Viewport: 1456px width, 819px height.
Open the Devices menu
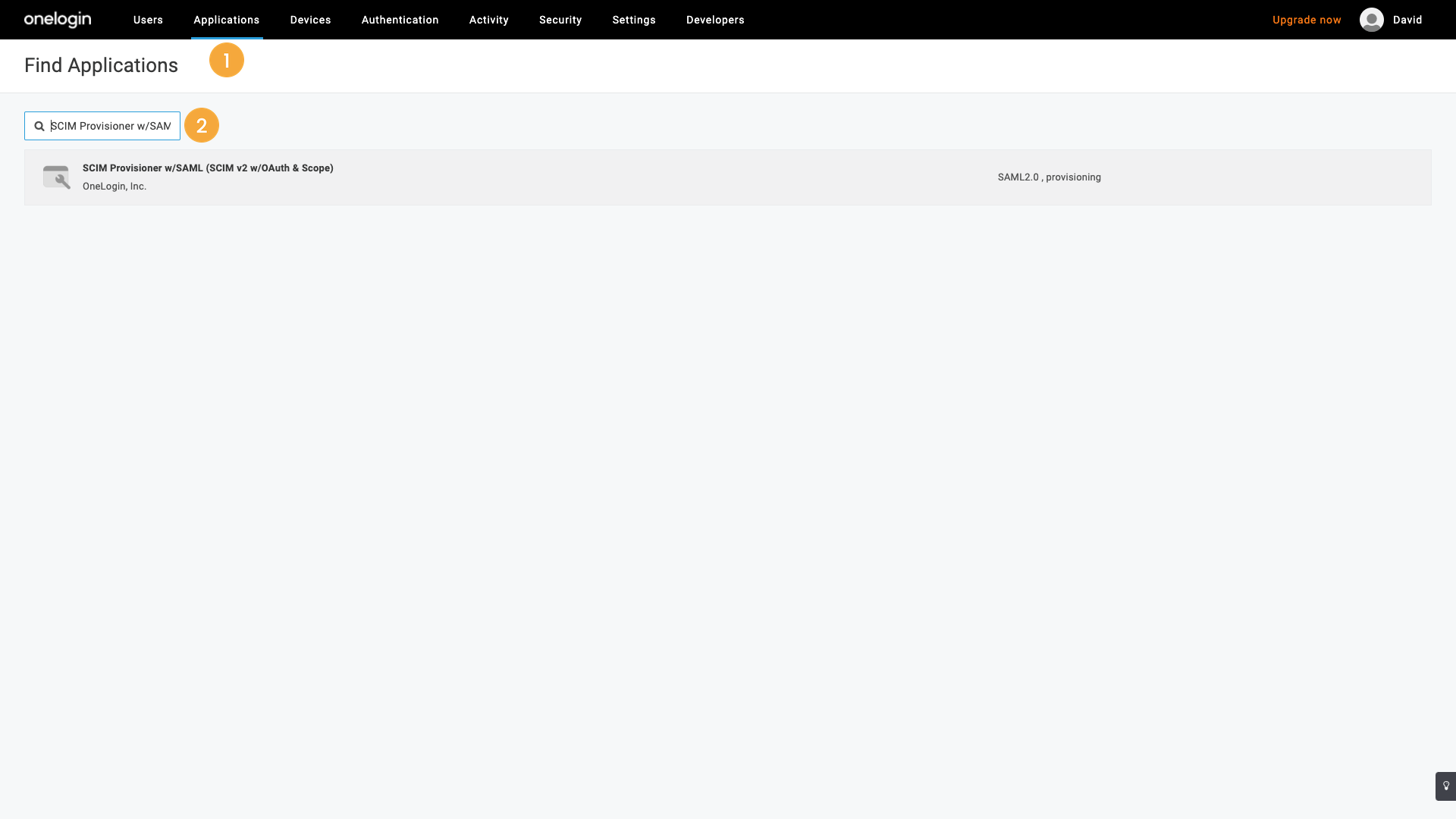(311, 20)
